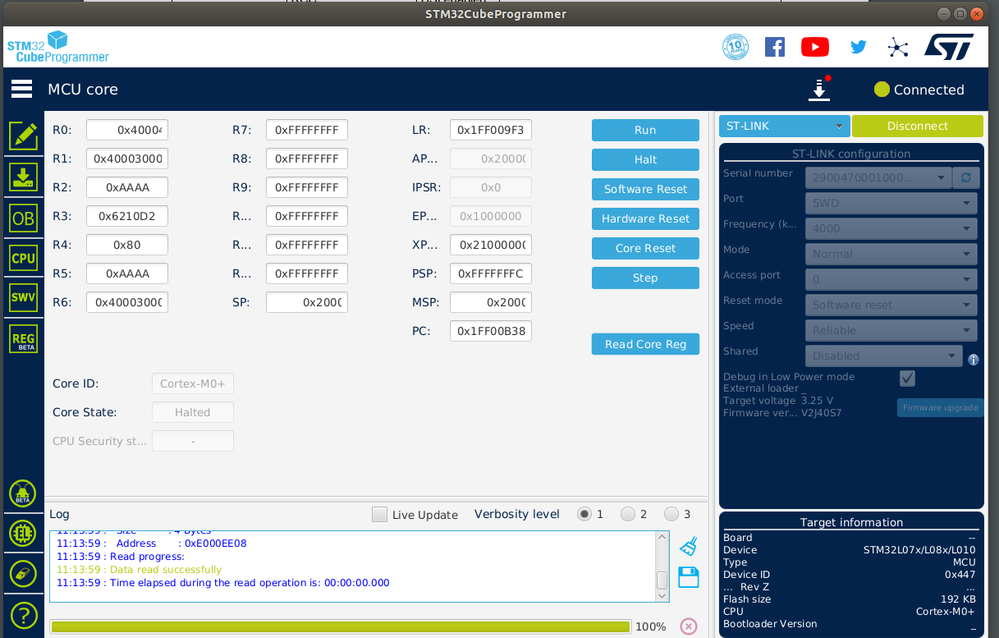Click the Read Core Reg button
Screen dimensions: 999x638
pyautogui.click(x=645, y=344)
